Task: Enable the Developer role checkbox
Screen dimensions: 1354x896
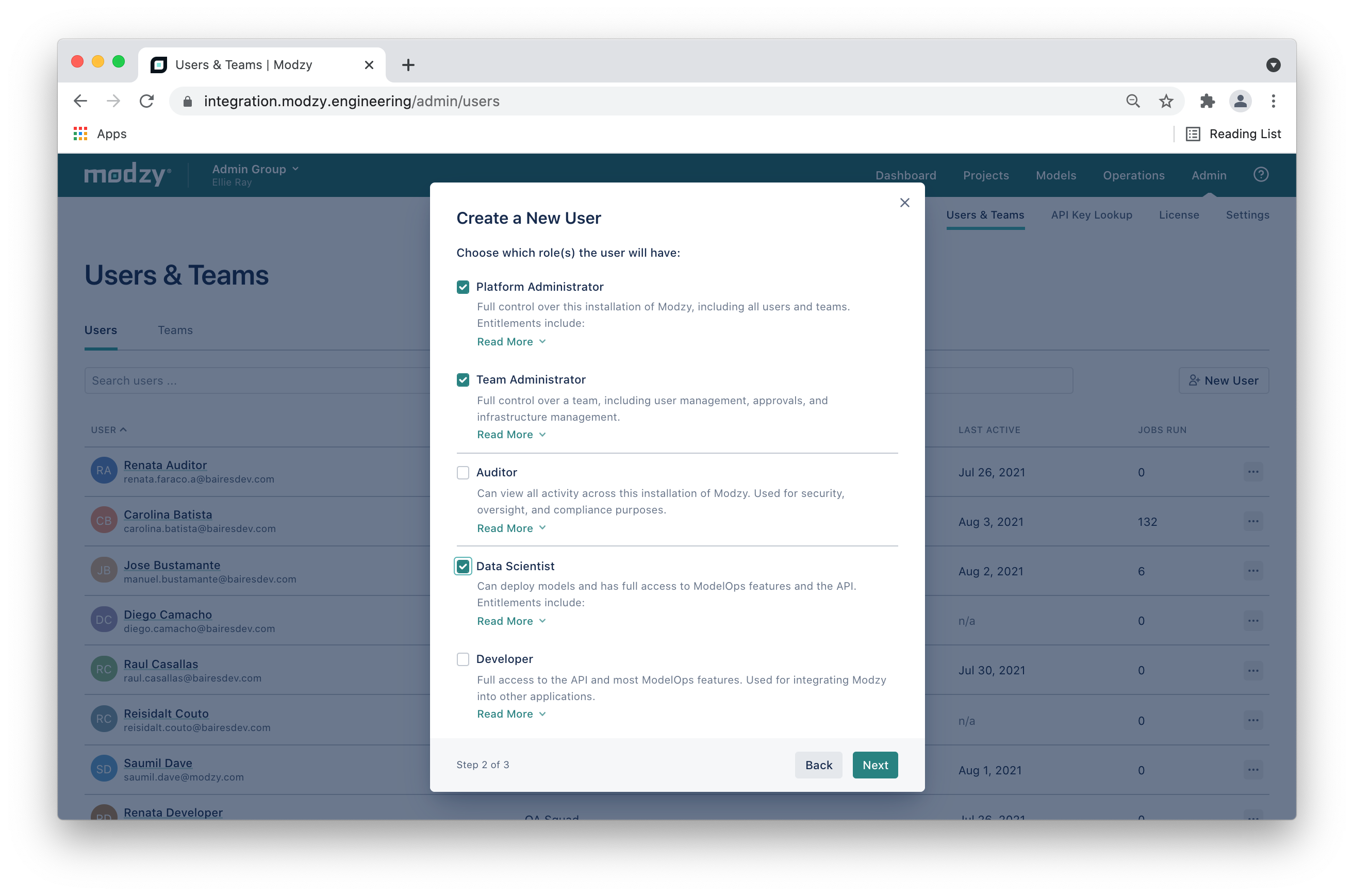Action: 463,659
